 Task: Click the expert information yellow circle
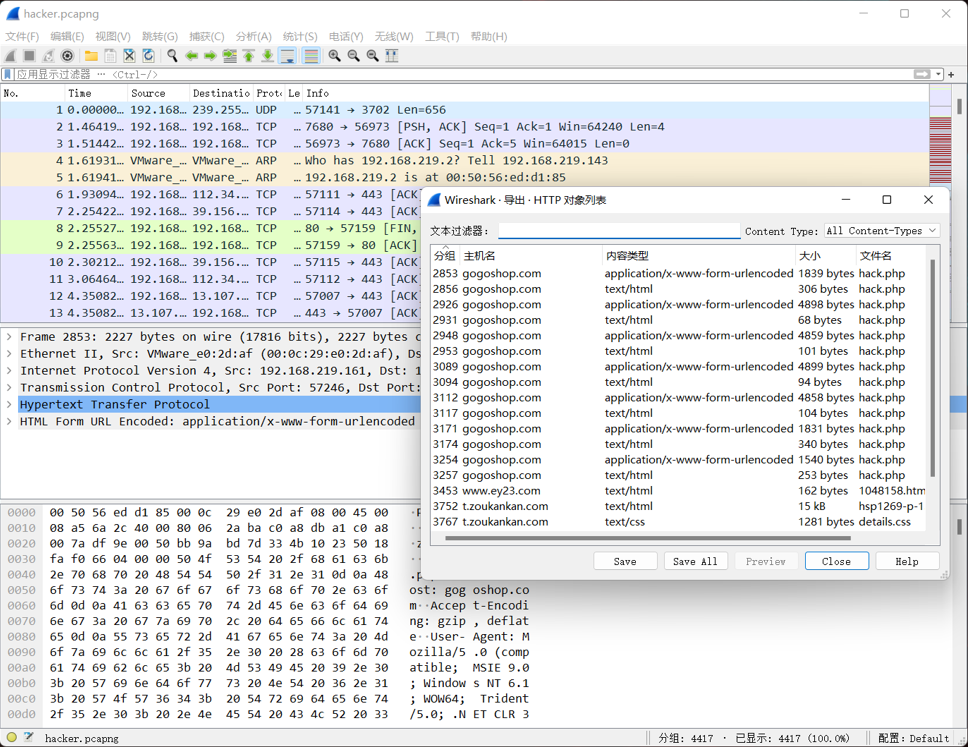pos(12,737)
